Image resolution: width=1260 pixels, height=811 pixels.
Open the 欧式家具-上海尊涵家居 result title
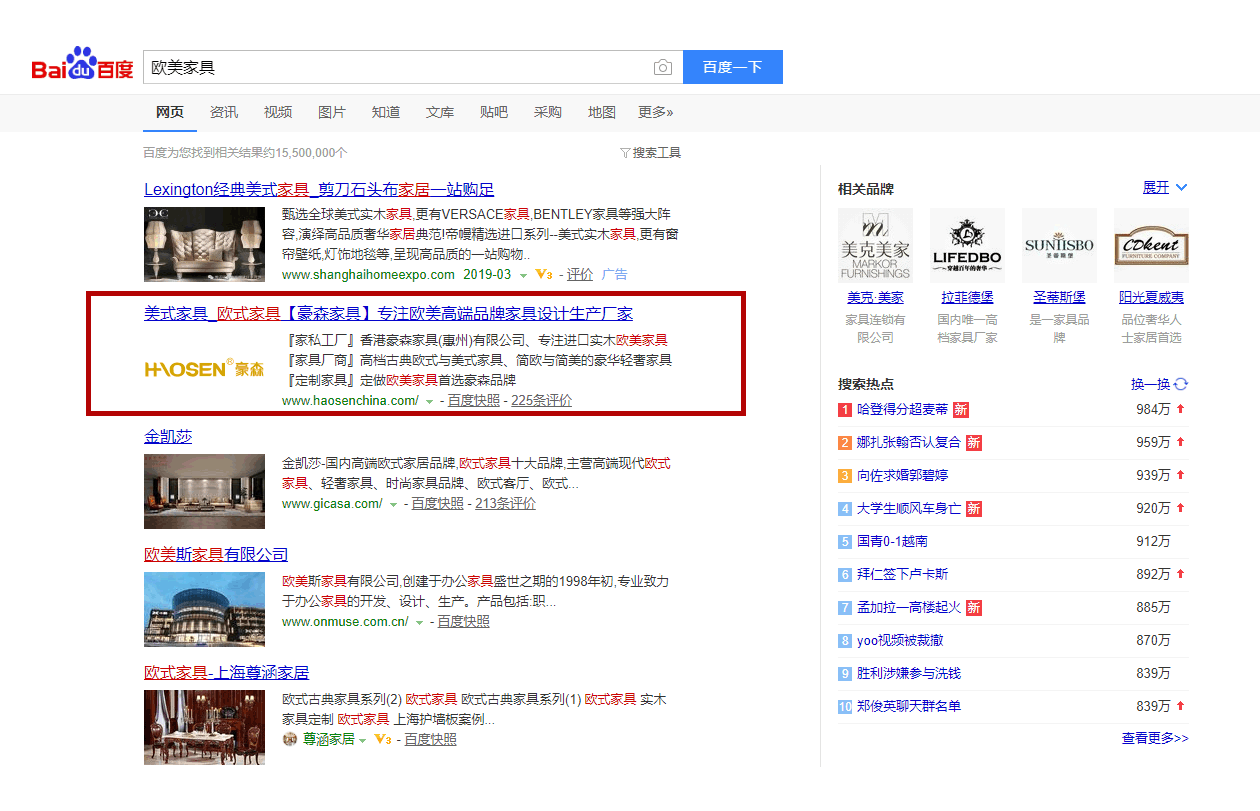tap(226, 673)
